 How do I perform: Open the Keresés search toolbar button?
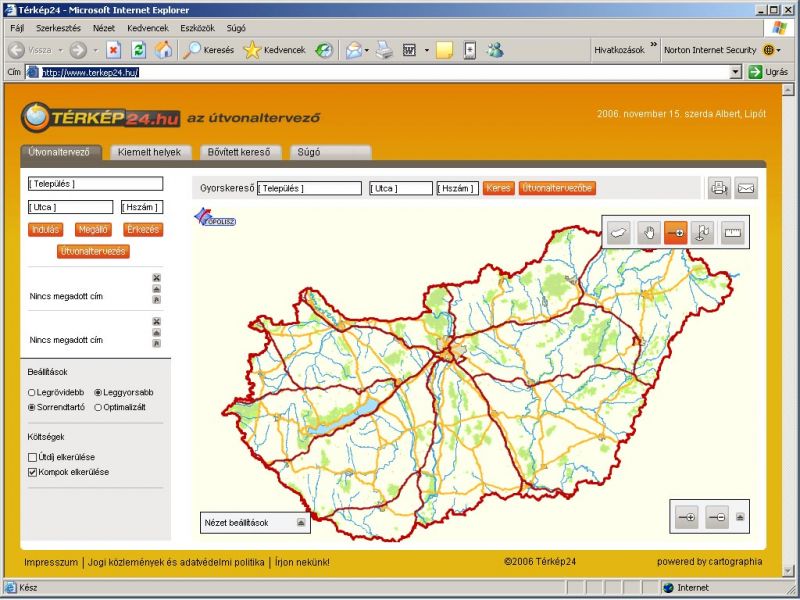pos(208,50)
